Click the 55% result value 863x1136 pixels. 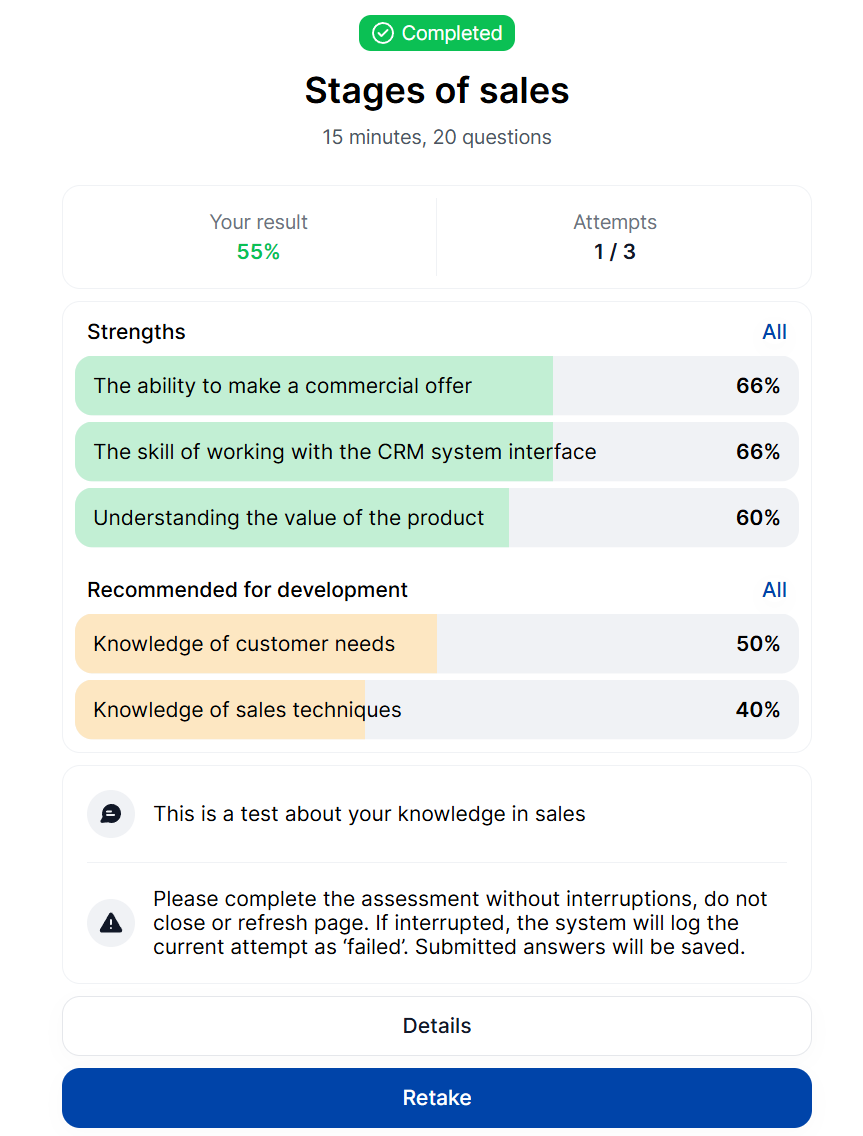(259, 251)
